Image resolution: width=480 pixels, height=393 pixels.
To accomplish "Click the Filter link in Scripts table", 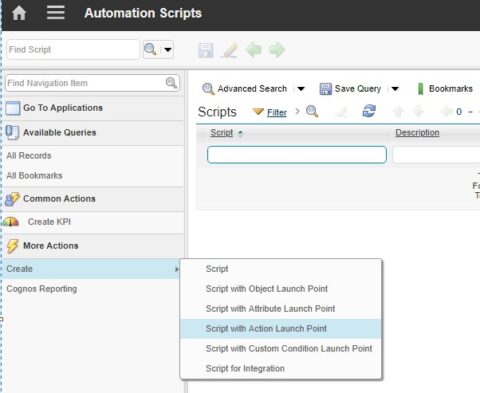I will coord(277,113).
